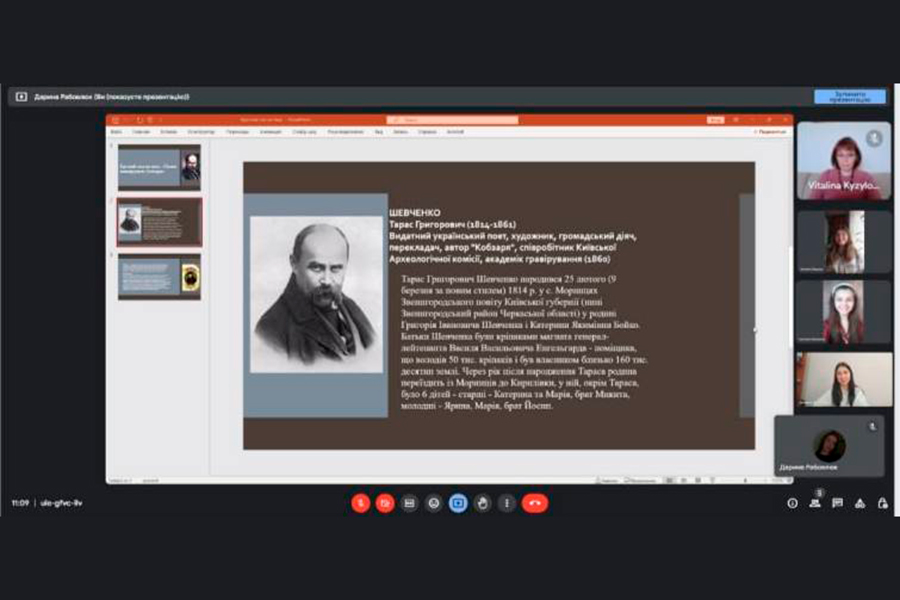Open the Анімація ribbon tab
The height and width of the screenshot is (600, 900).
(x=270, y=132)
